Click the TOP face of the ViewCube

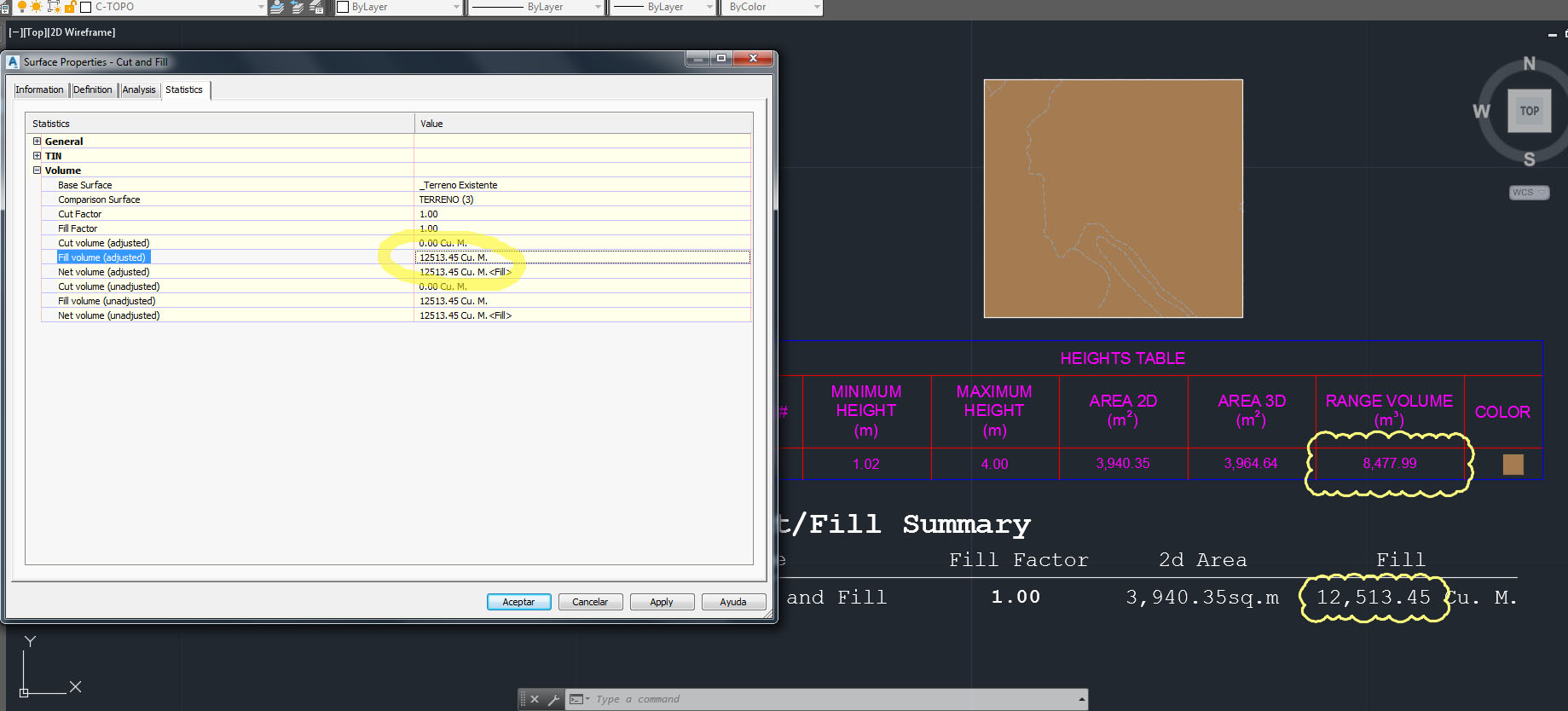pyautogui.click(x=1529, y=111)
